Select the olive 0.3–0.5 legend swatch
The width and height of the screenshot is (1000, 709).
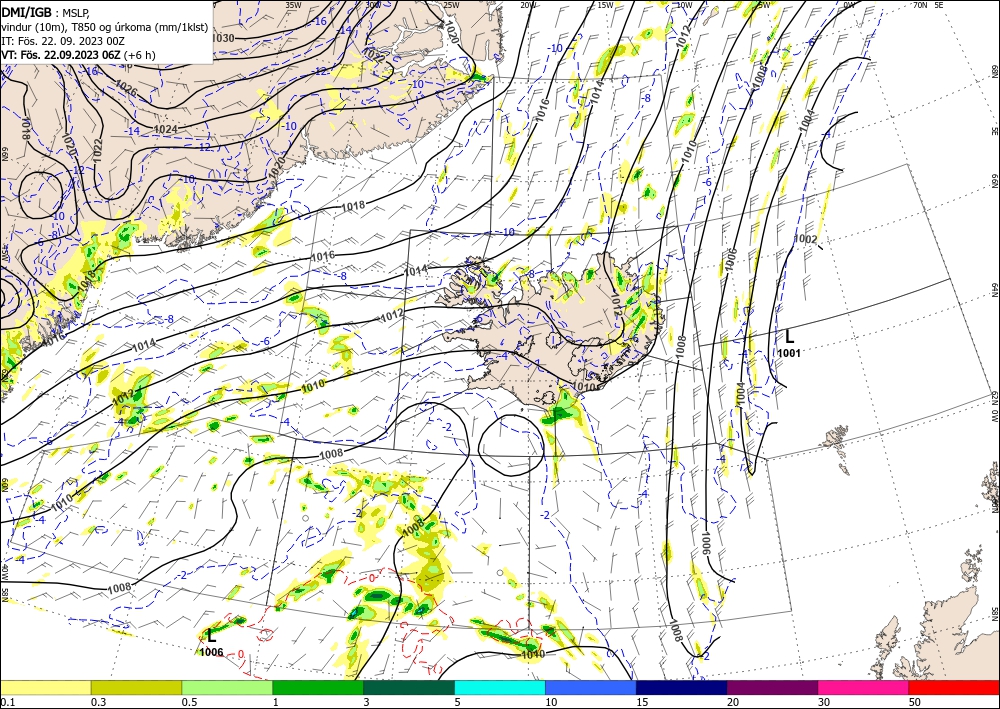tap(136, 687)
